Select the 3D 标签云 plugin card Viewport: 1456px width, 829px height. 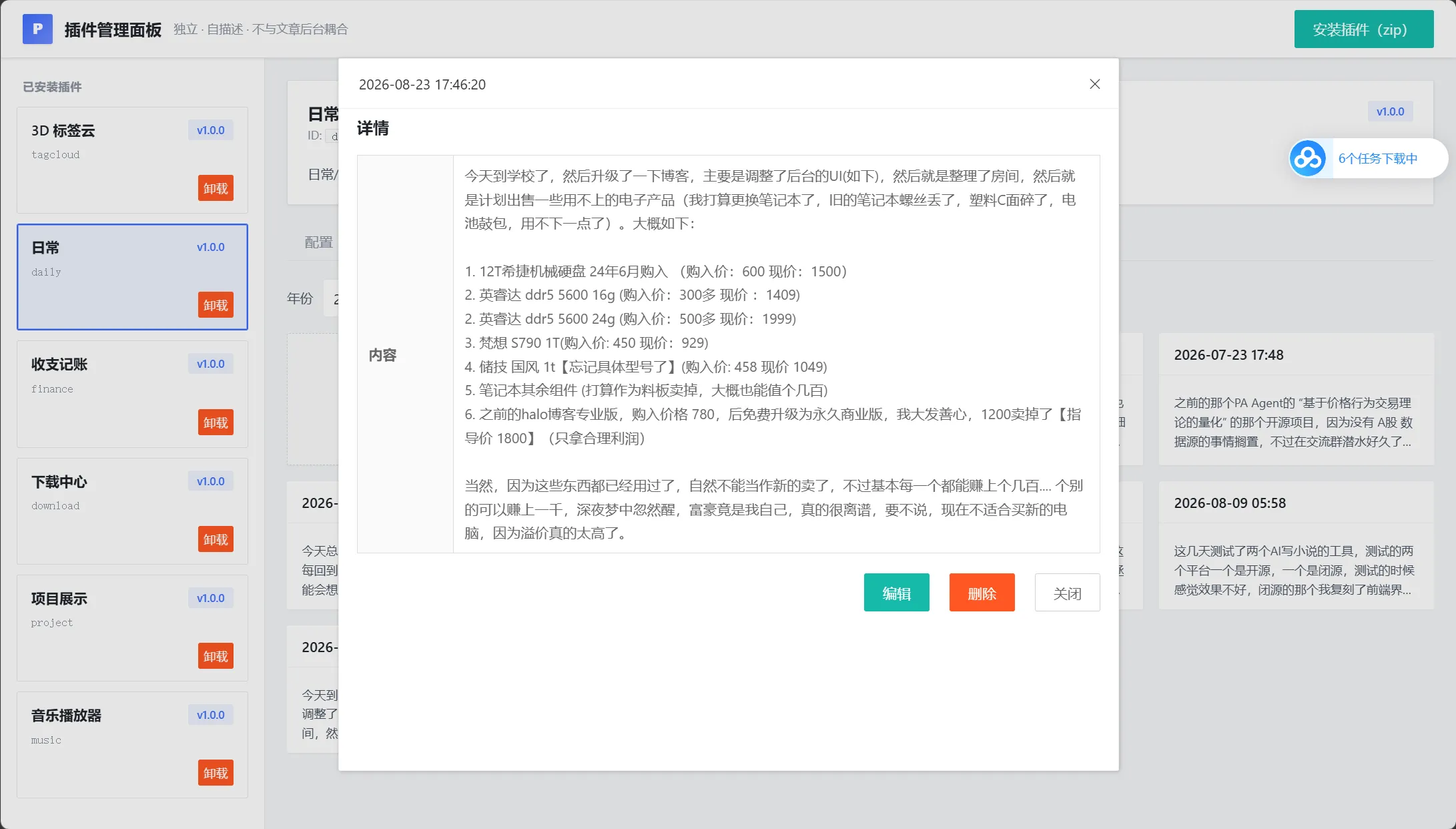tap(132, 160)
